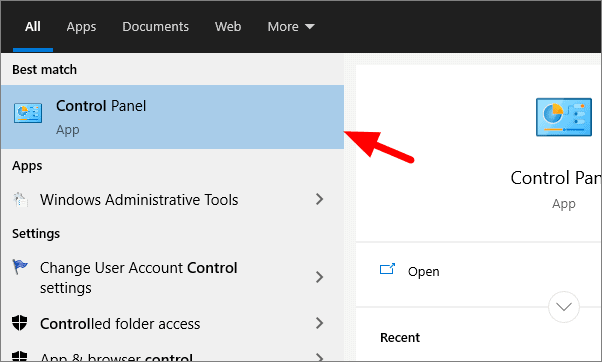The width and height of the screenshot is (602, 362).
Task: Open the Control Panel best match result
Action: tap(172, 117)
